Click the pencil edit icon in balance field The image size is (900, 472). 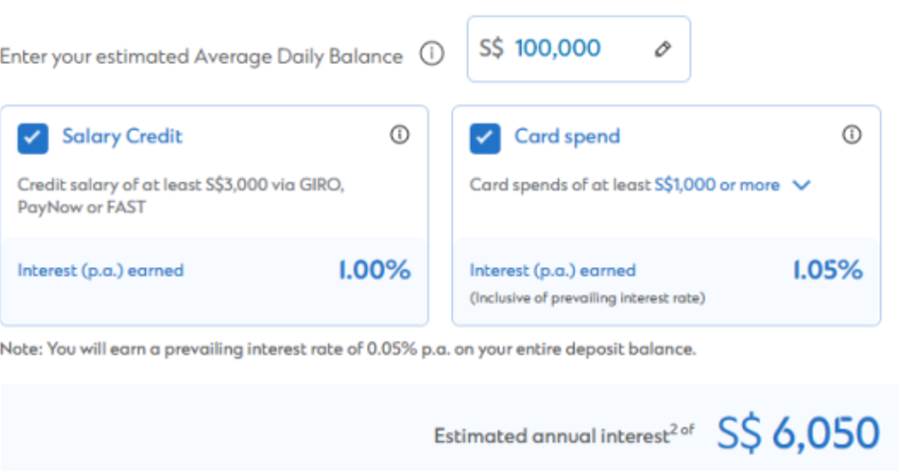pyautogui.click(x=662, y=49)
